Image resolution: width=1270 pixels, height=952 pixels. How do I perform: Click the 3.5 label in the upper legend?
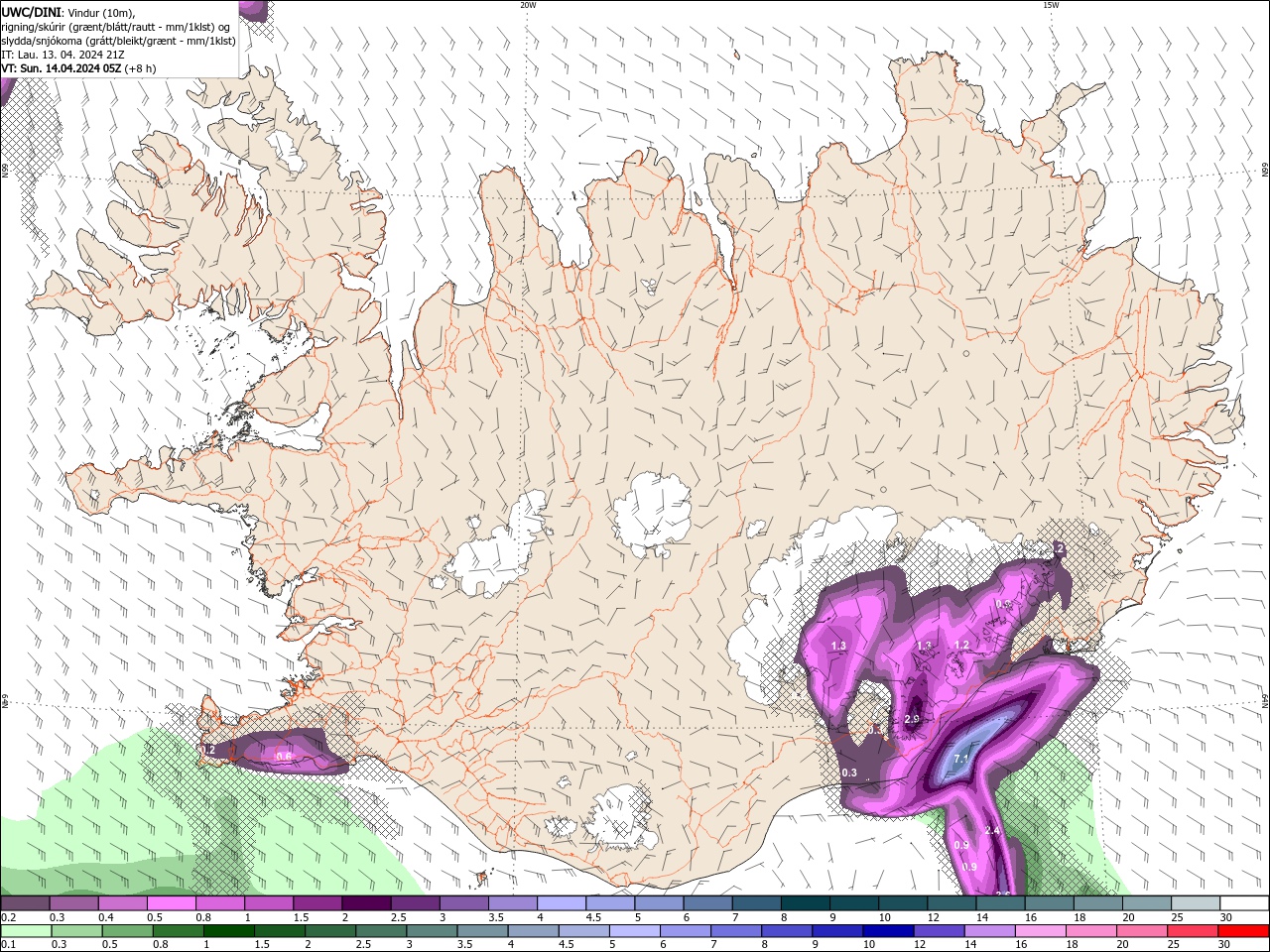(496, 917)
